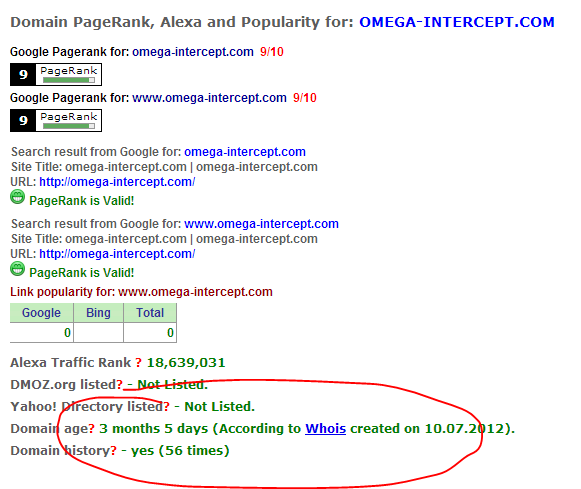Screen dimensions: 581x489
Task: Click the Domain age question mark
Action: 92,429
